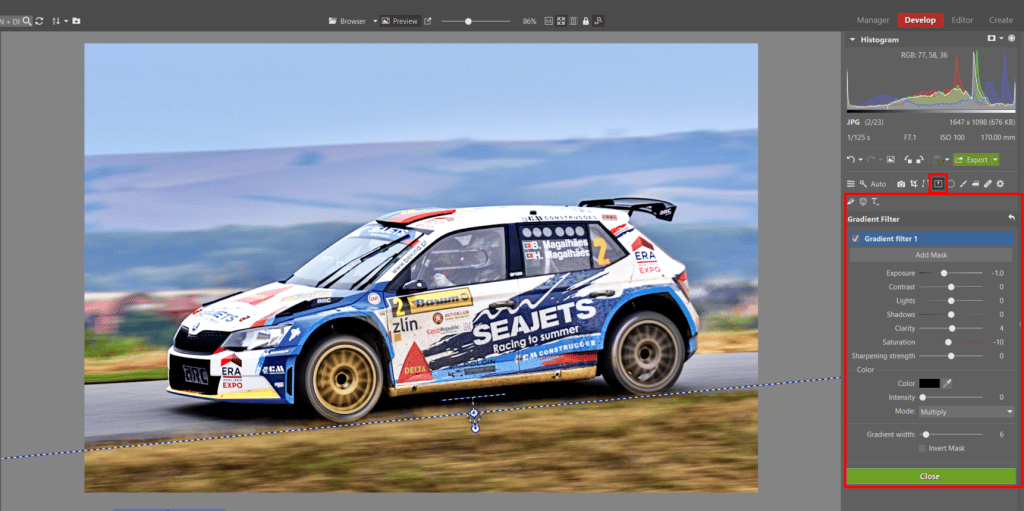Toggle the Gradient filter 1 checkbox
This screenshot has height=511, width=1024.
856,239
